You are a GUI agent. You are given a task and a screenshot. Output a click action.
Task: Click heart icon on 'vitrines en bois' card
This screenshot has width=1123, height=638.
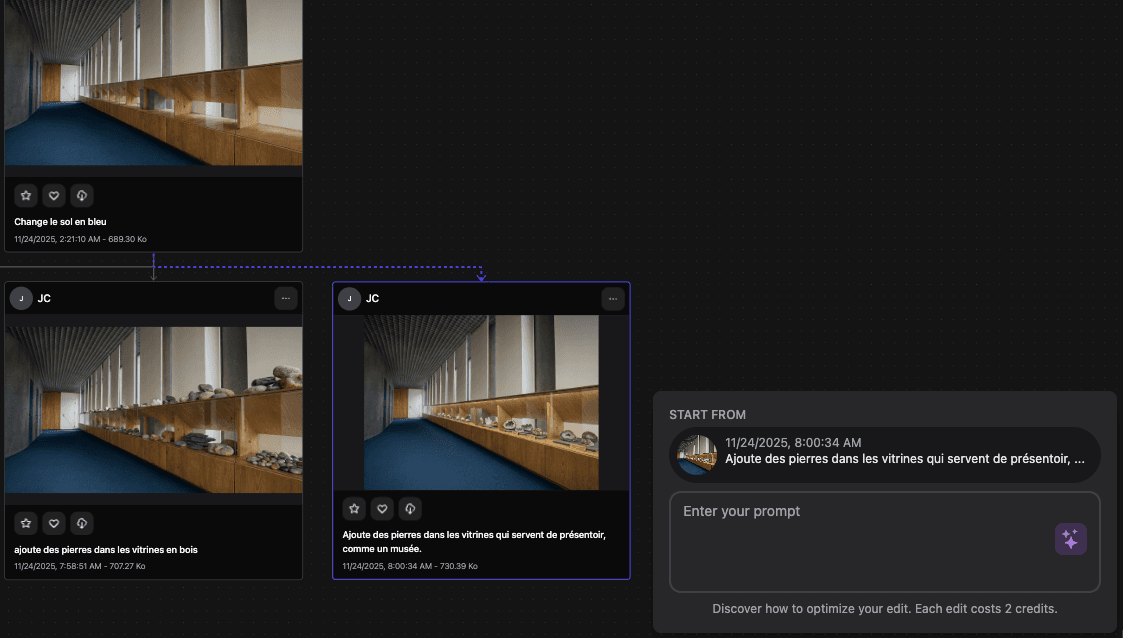click(54, 523)
